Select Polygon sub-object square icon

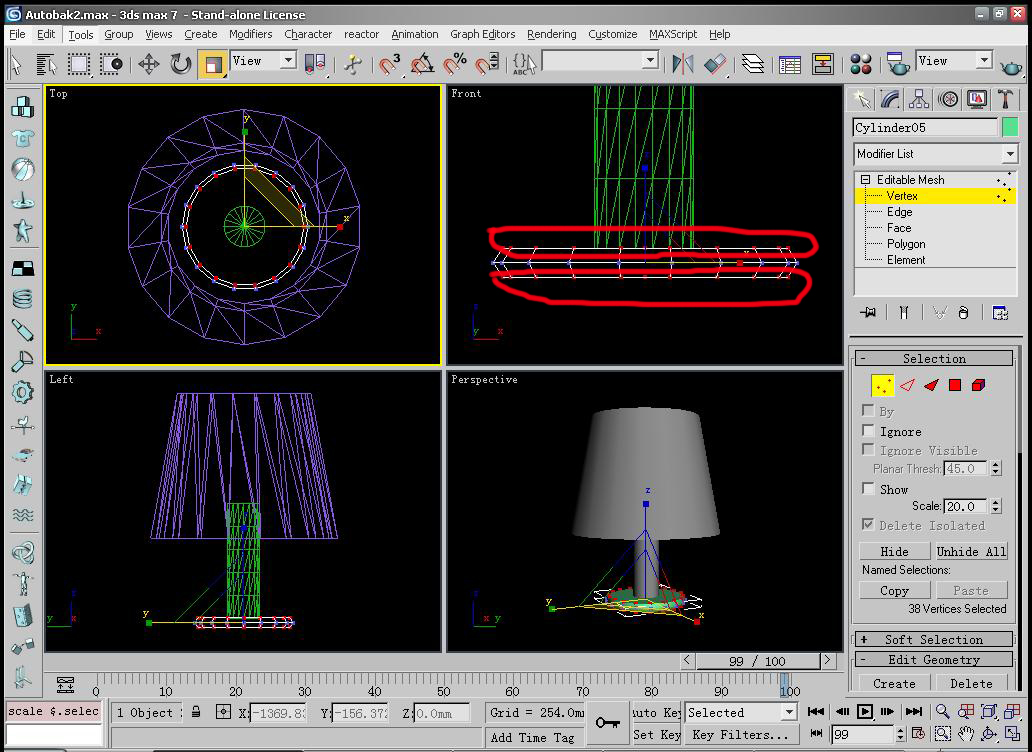coord(955,386)
